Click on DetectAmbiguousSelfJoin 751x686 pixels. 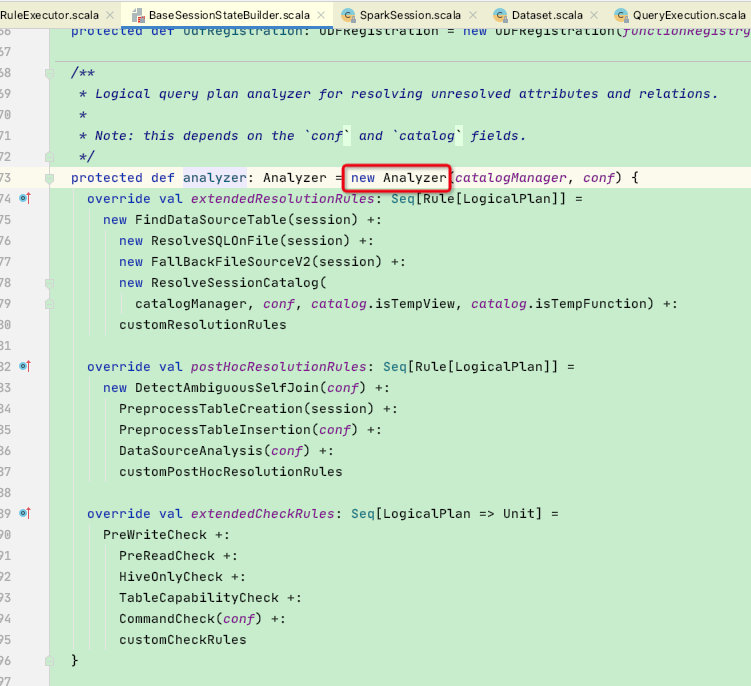pyautogui.click(x=227, y=388)
